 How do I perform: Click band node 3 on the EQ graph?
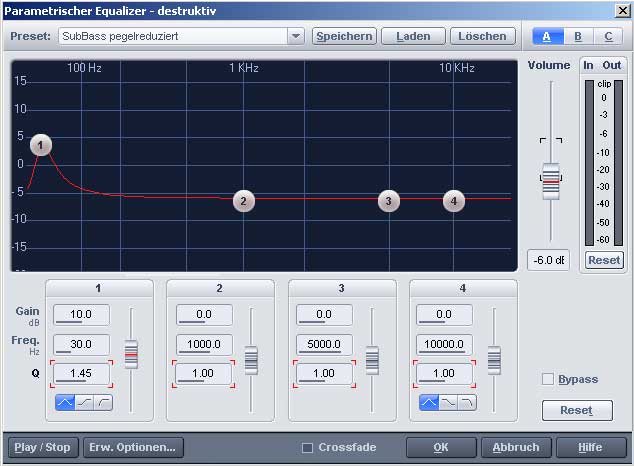(388, 201)
